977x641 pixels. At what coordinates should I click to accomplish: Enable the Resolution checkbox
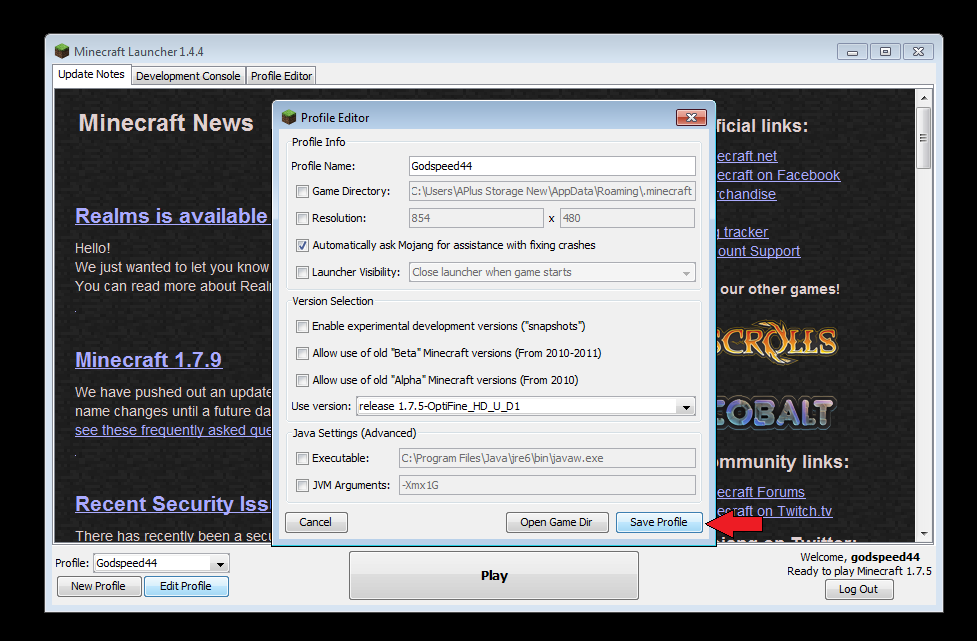coord(302,218)
